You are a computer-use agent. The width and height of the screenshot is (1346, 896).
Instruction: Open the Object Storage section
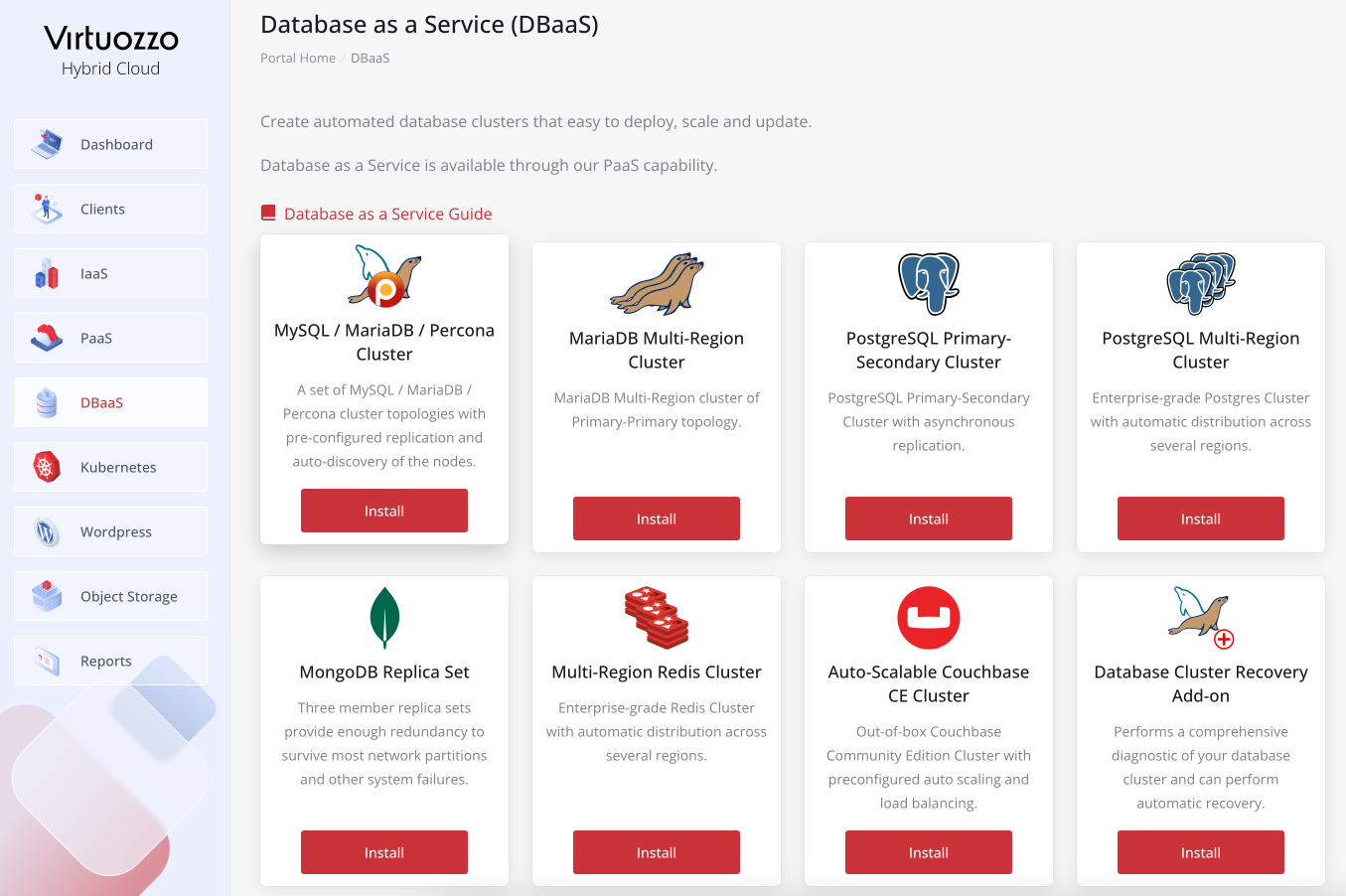110,596
